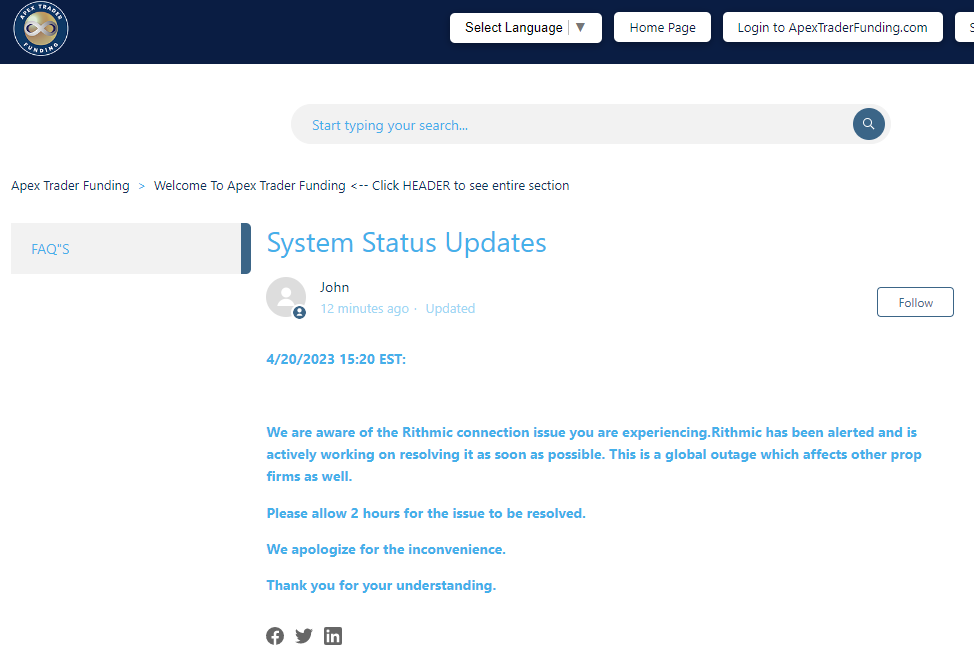This screenshot has width=974, height=666.
Task: Share article on Twitter icon
Action: 304,636
